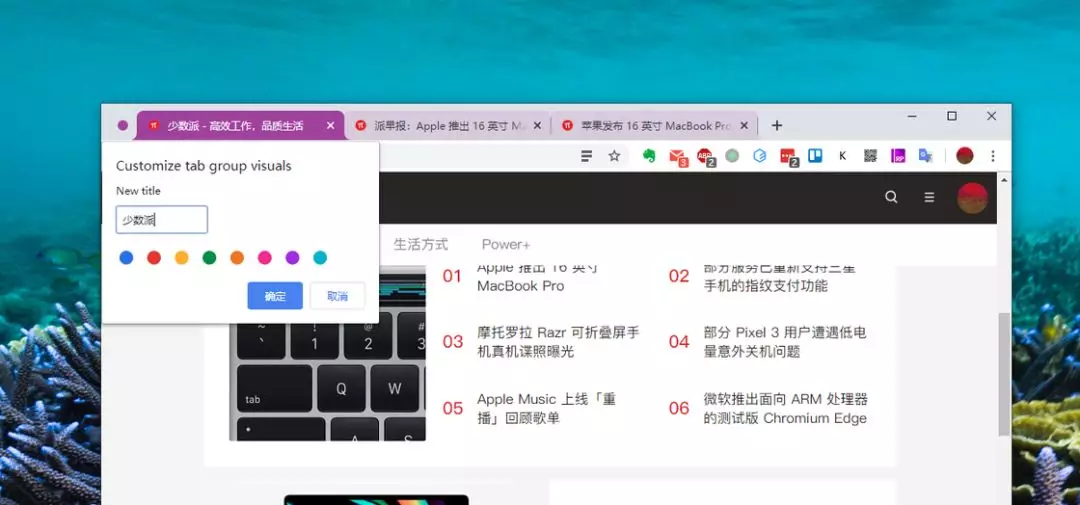
Task: Click the purple tab group dot
Action: [123, 126]
